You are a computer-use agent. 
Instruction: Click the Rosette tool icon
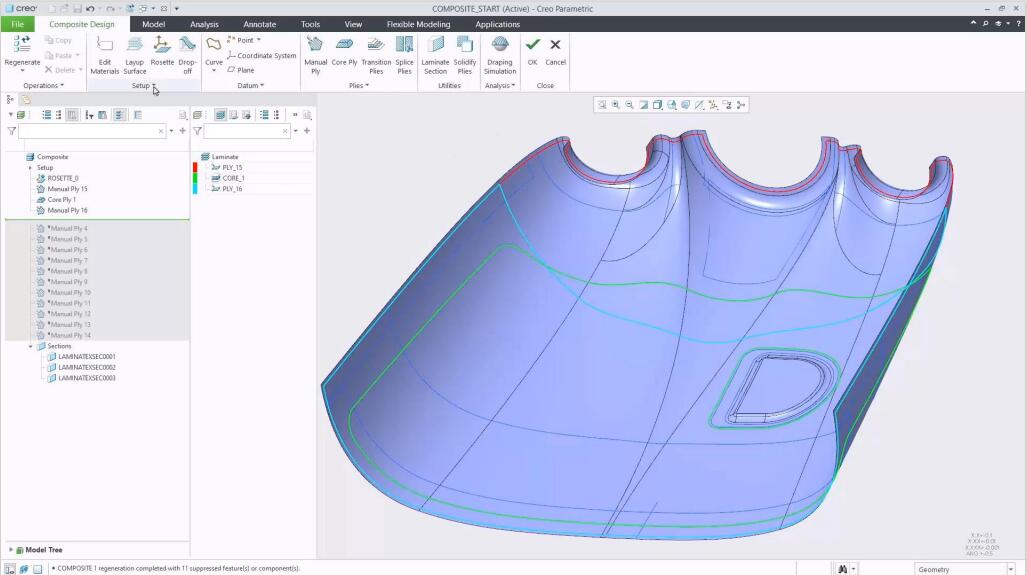click(x=162, y=46)
